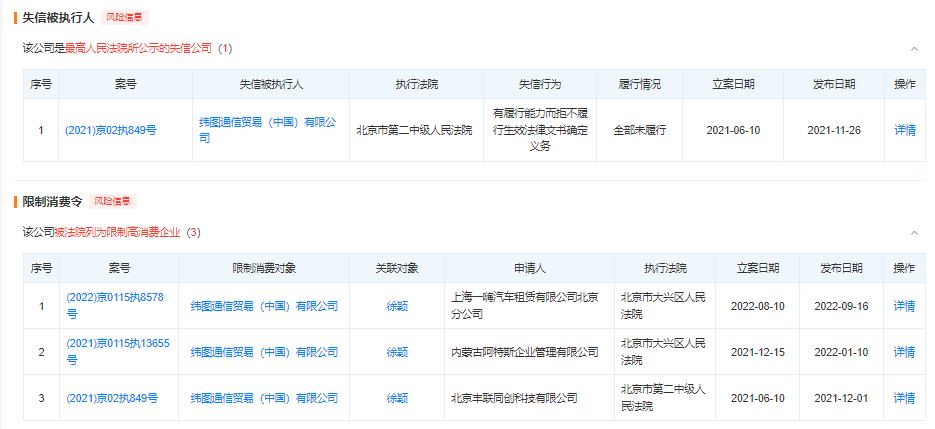
Task: Click the 关联对象 column header
Action: 397,268
